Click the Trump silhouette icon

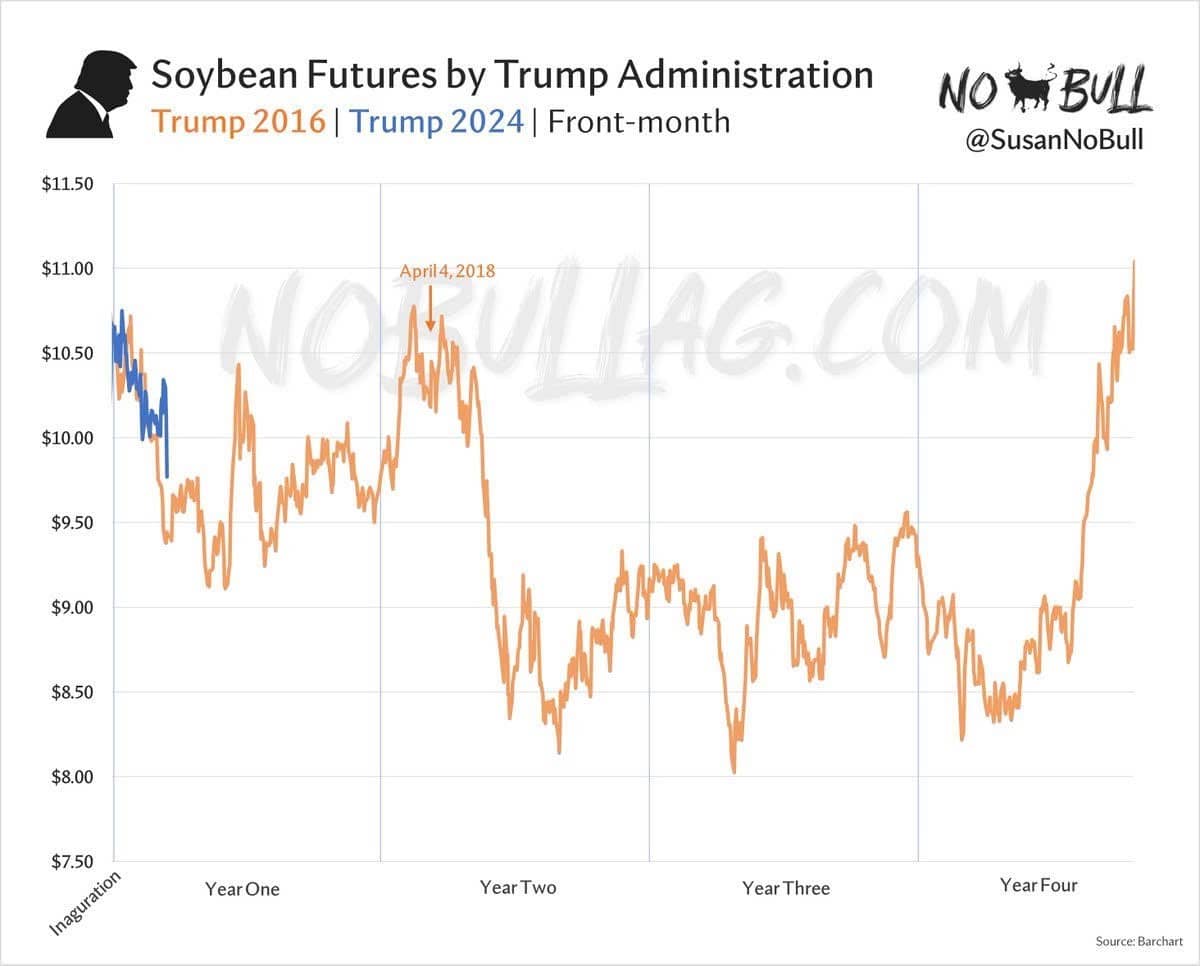pyautogui.click(x=90, y=97)
